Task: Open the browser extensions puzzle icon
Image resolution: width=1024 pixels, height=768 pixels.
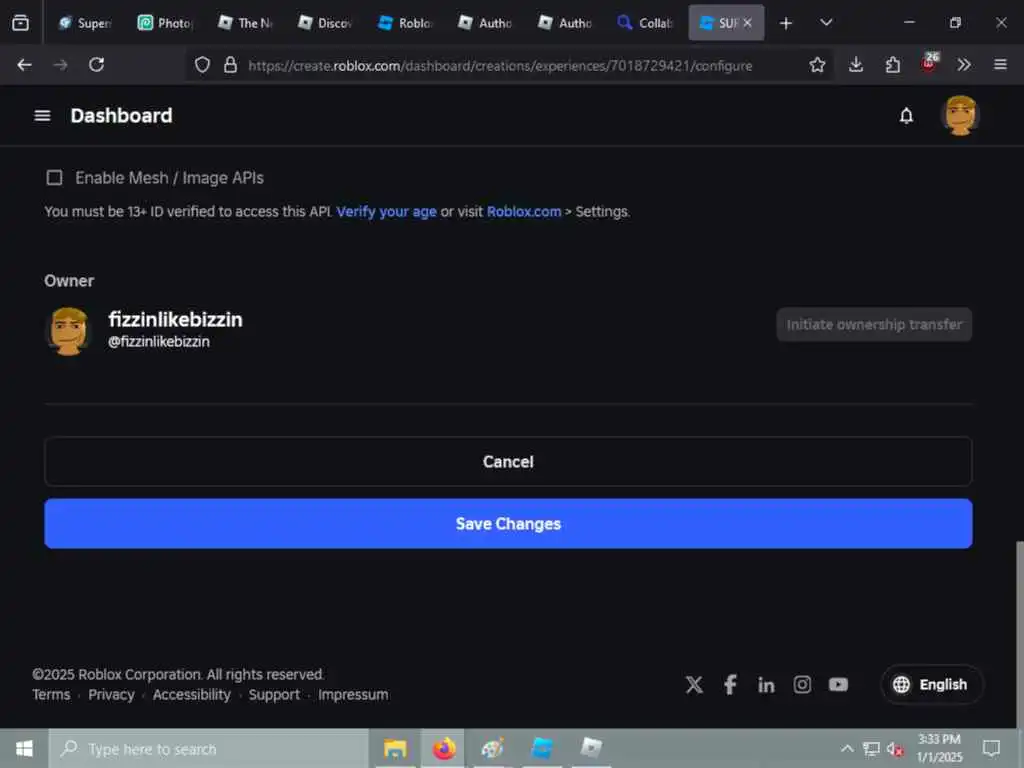Action: click(x=893, y=65)
